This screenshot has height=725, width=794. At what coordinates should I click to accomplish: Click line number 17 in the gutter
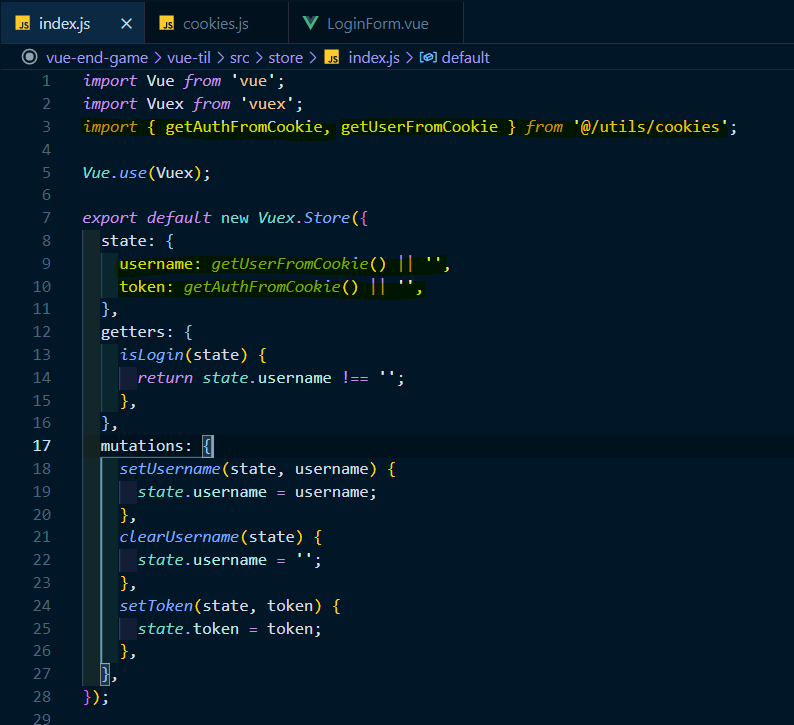click(42, 446)
